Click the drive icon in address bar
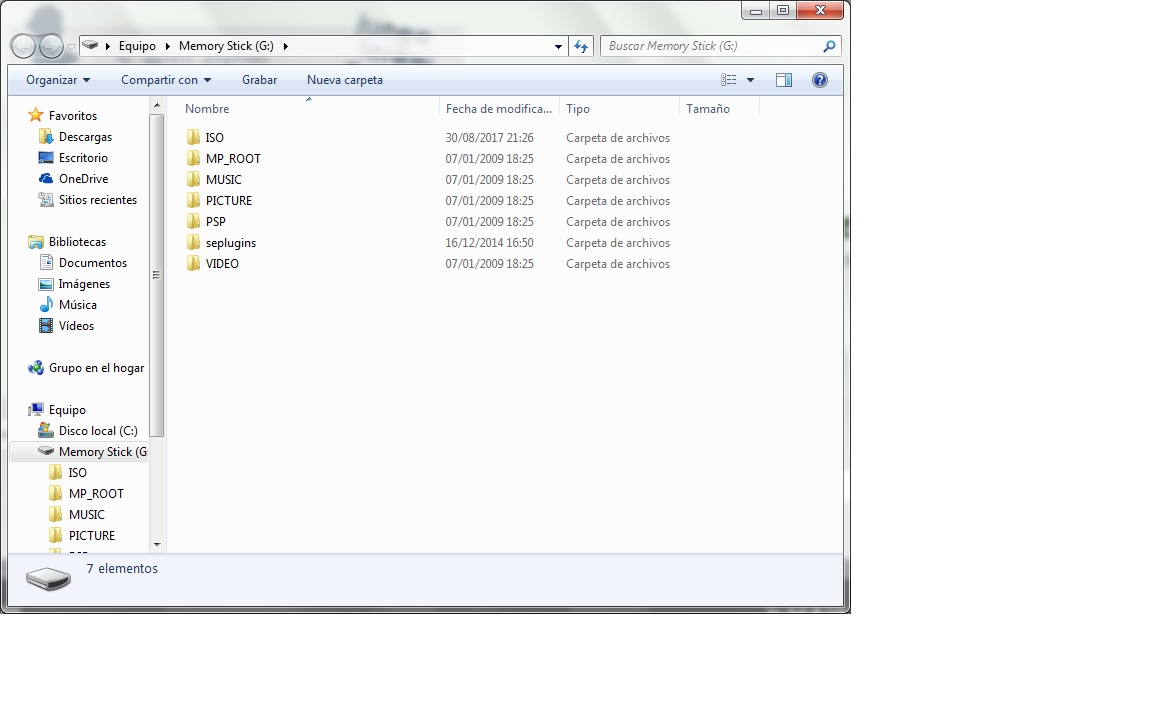Image resolution: width=1170 pixels, height=728 pixels. [x=90, y=46]
